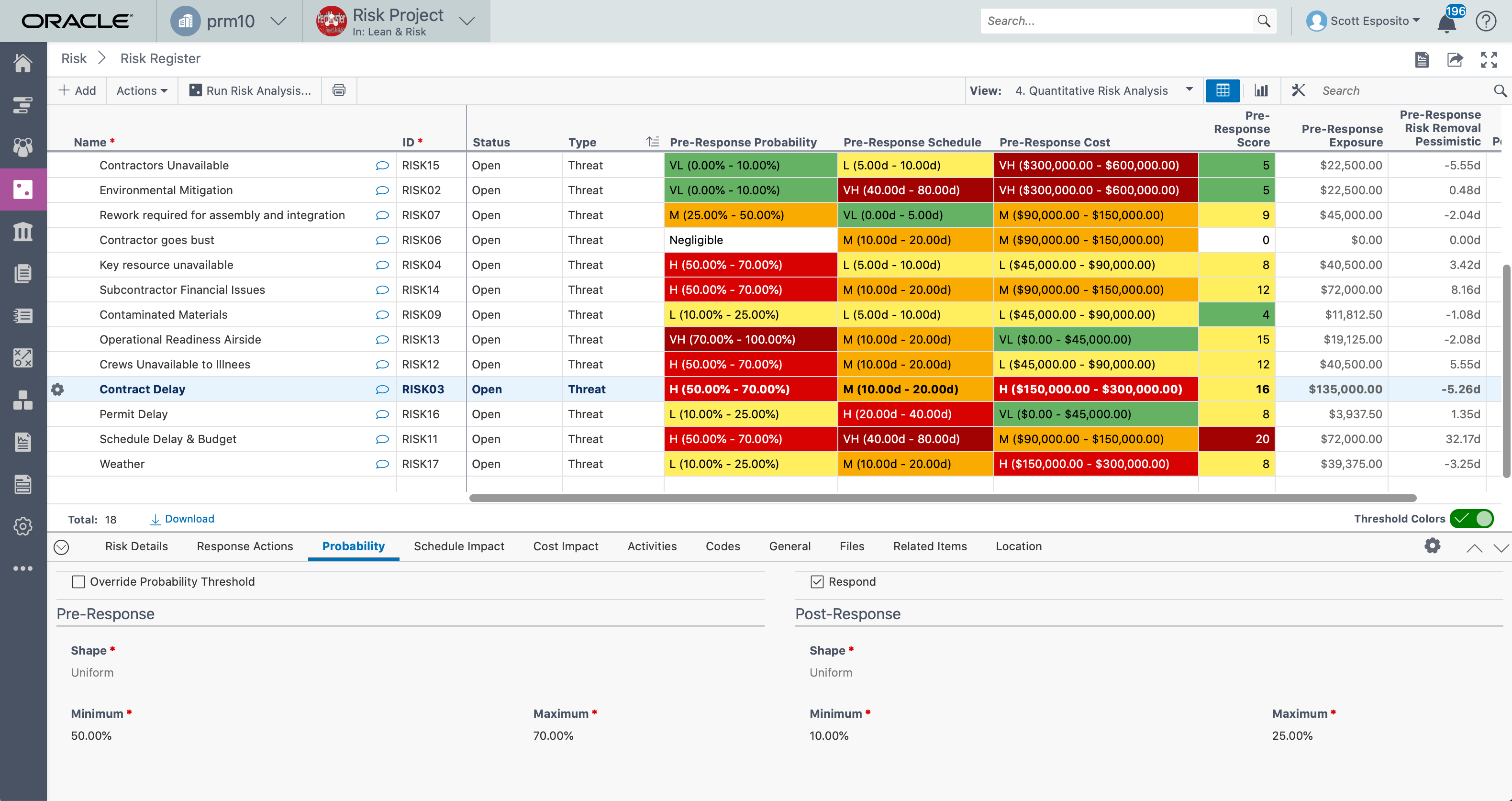
Task: Click the horizontal table scrollbar
Action: click(x=942, y=498)
